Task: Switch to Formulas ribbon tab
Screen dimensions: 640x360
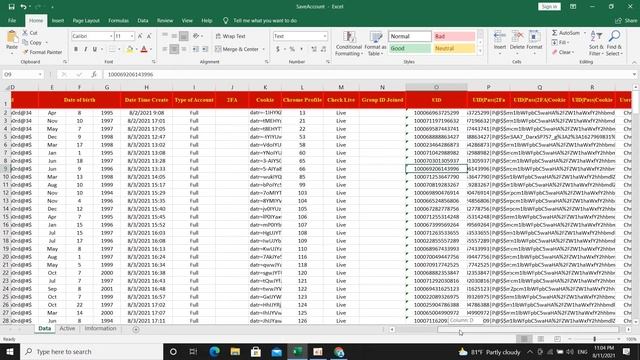Action: [118, 20]
